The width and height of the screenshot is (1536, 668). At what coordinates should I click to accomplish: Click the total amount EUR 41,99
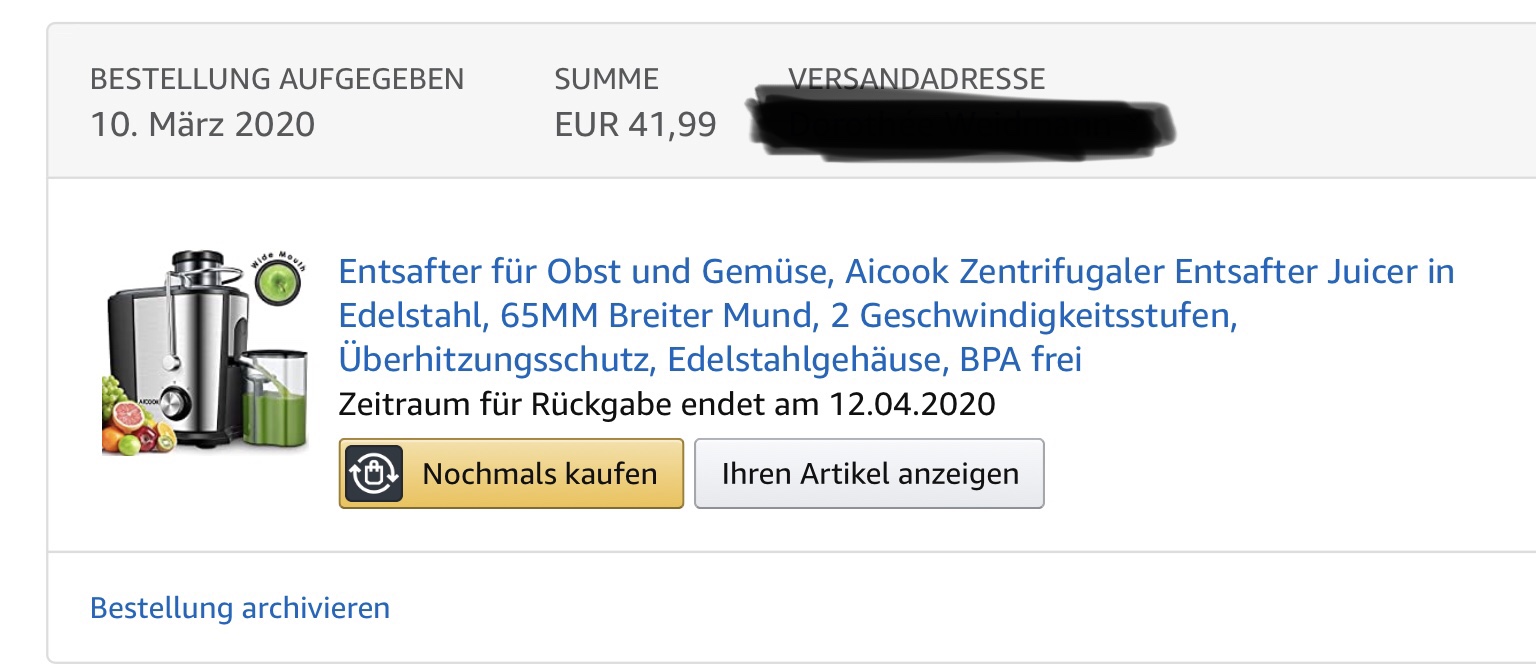coord(635,125)
